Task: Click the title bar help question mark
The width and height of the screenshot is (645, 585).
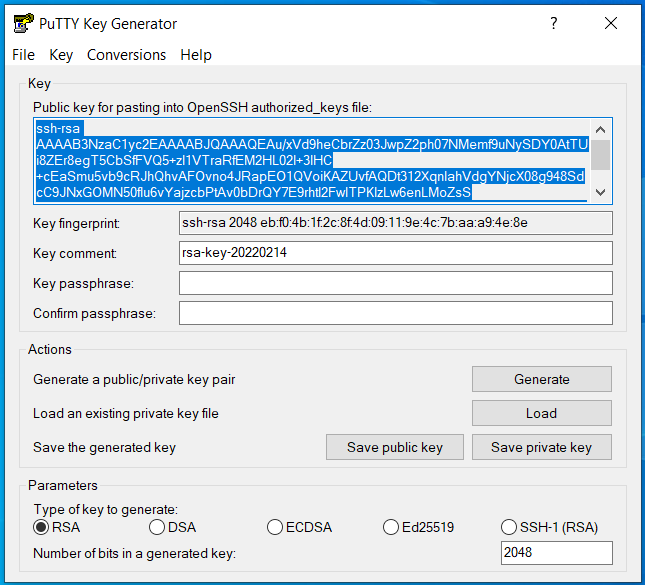Action: click(x=554, y=23)
